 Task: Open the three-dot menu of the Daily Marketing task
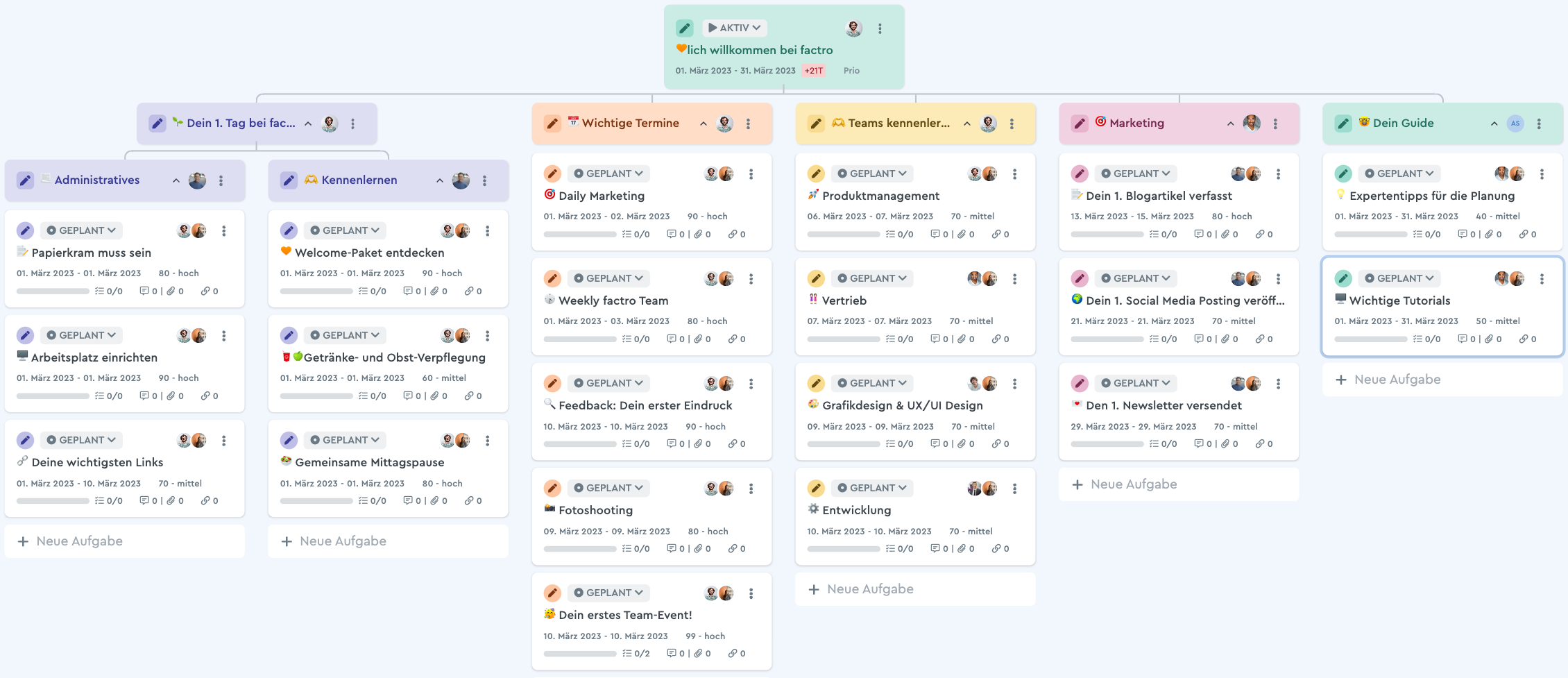[x=751, y=174]
